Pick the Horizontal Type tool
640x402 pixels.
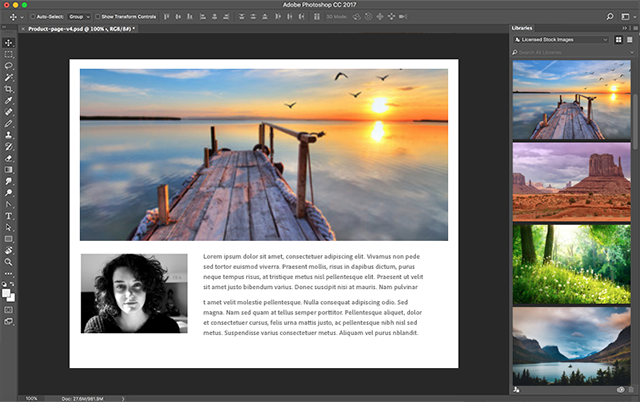[x=9, y=215]
